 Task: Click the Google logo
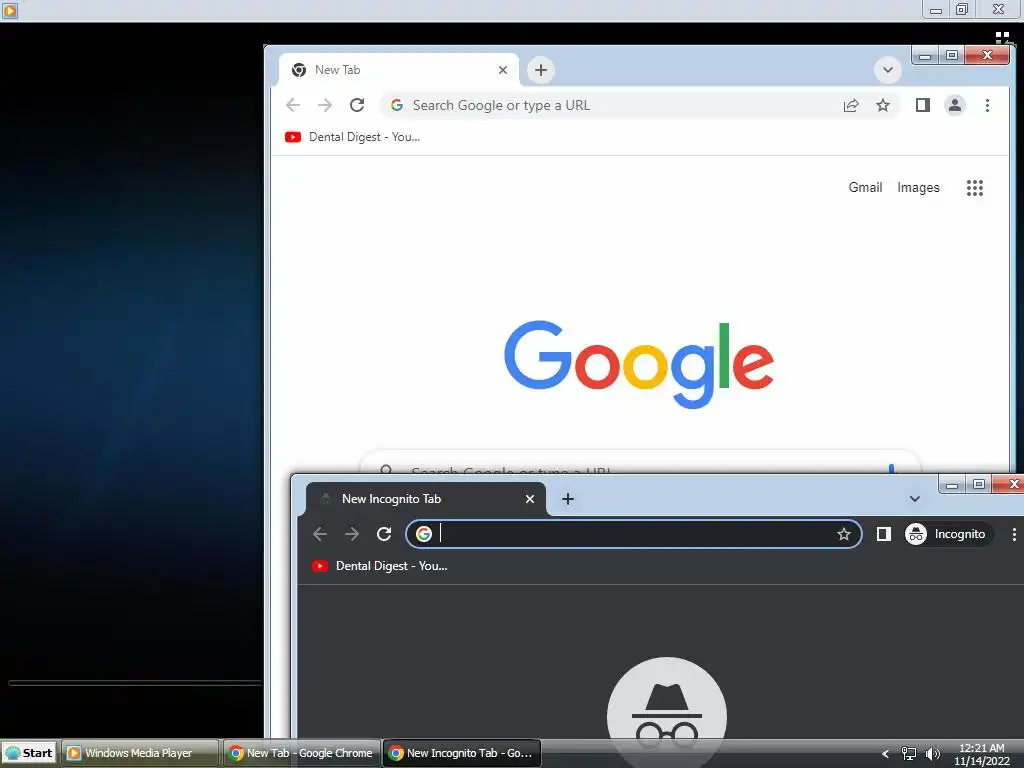pyautogui.click(x=639, y=364)
